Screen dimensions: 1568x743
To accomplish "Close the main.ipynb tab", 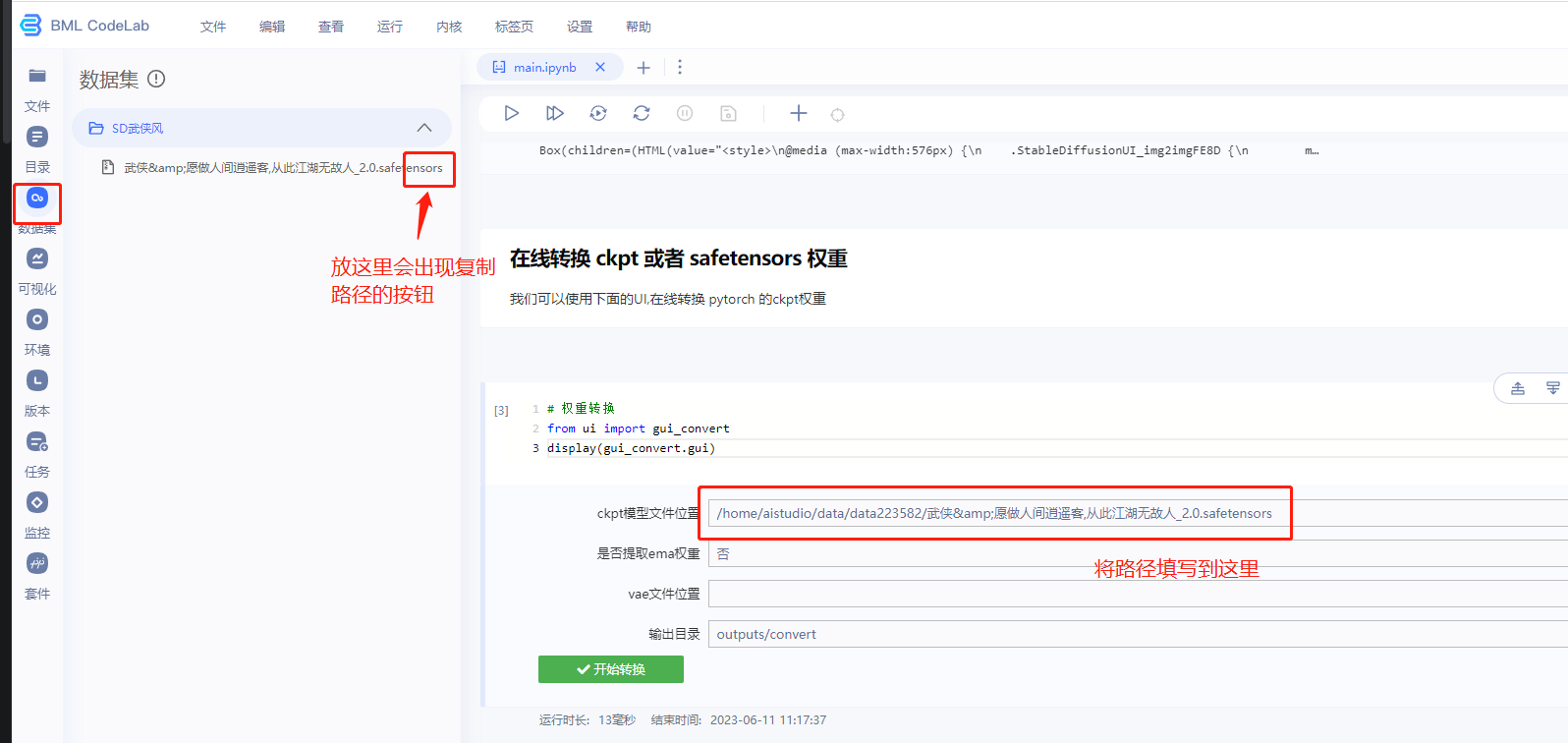I will [x=600, y=67].
